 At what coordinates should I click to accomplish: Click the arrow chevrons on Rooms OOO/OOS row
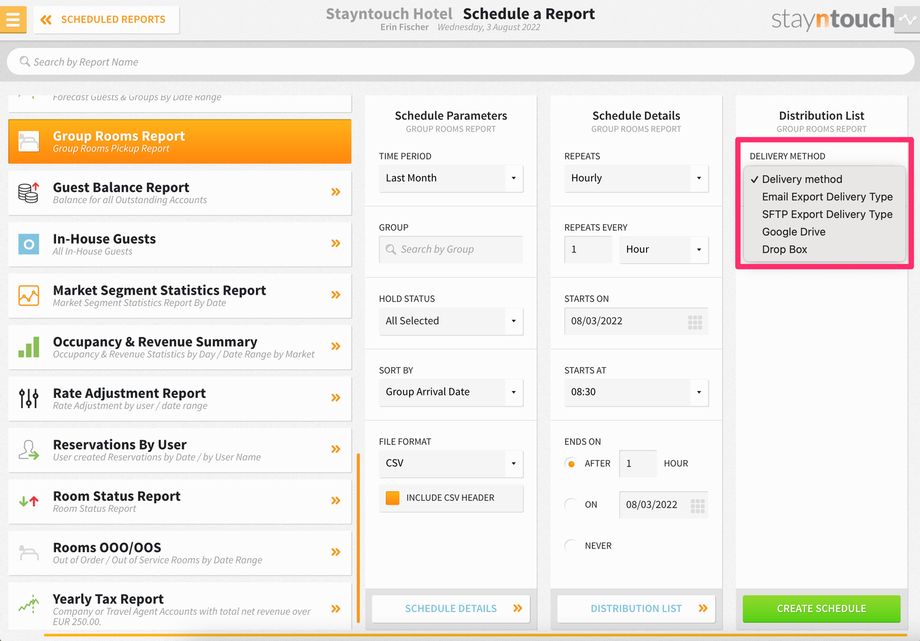[336, 552]
